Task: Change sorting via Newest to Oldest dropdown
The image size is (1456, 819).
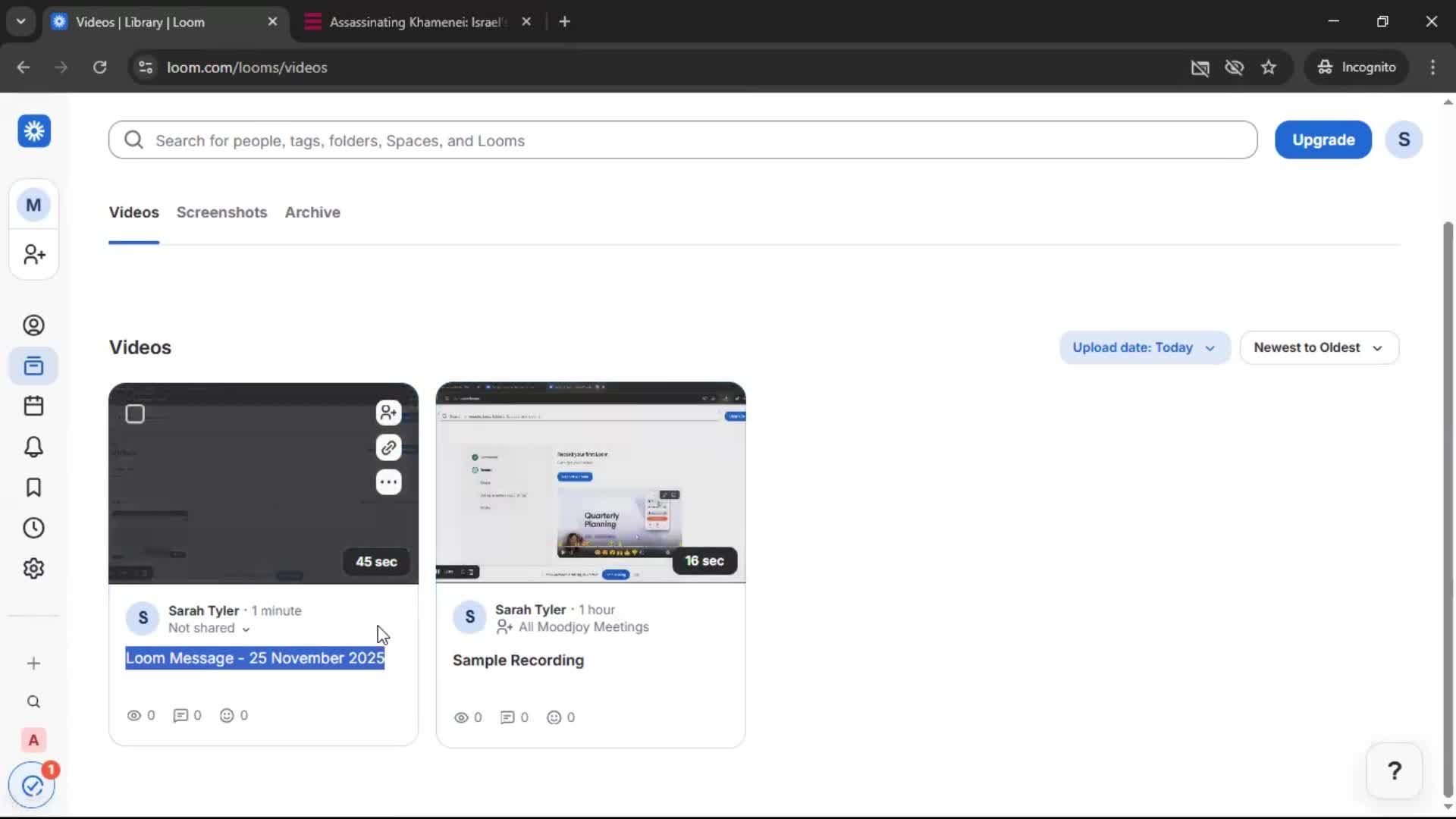Action: [x=1319, y=347]
